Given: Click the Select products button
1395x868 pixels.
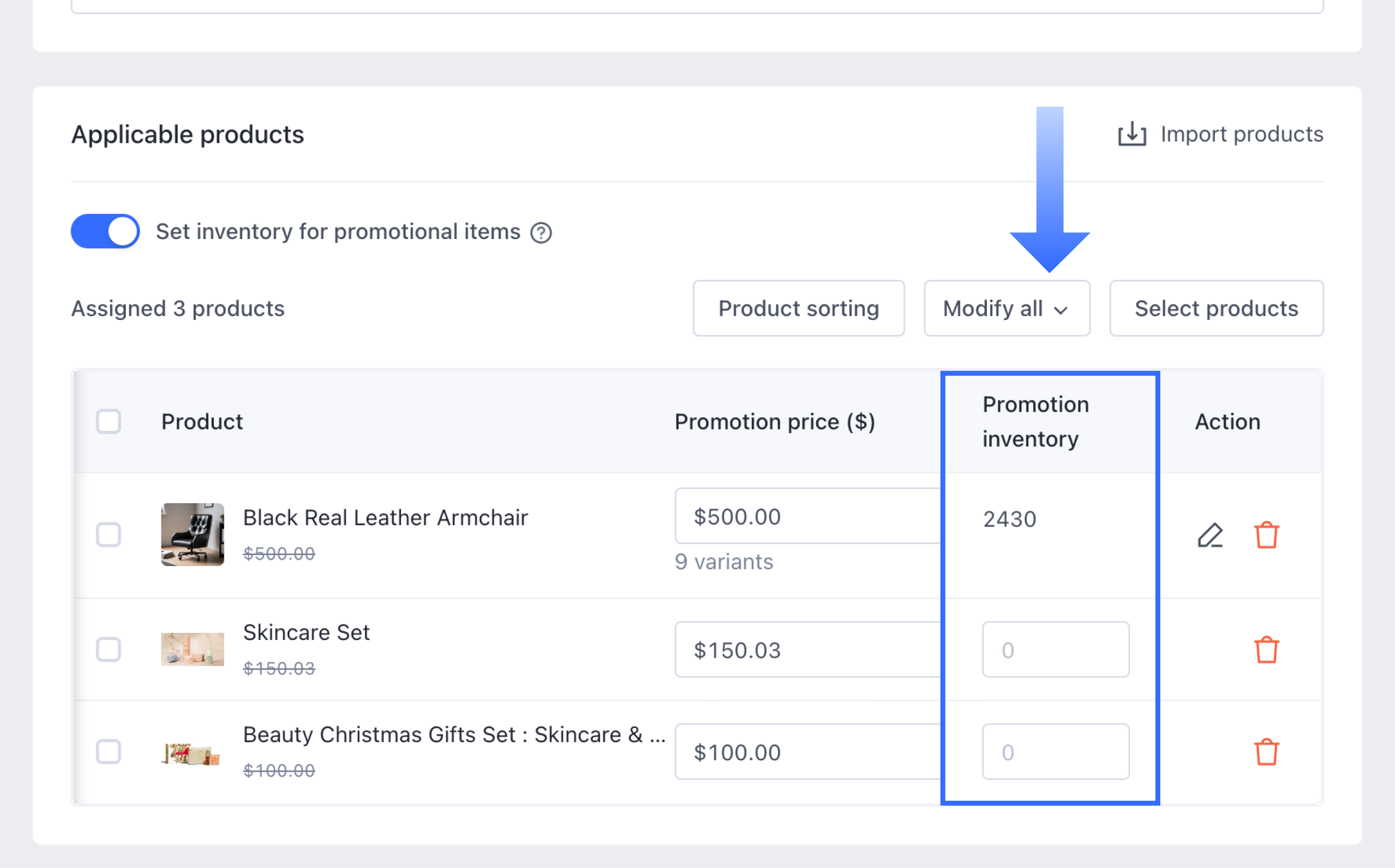Looking at the screenshot, I should point(1216,308).
